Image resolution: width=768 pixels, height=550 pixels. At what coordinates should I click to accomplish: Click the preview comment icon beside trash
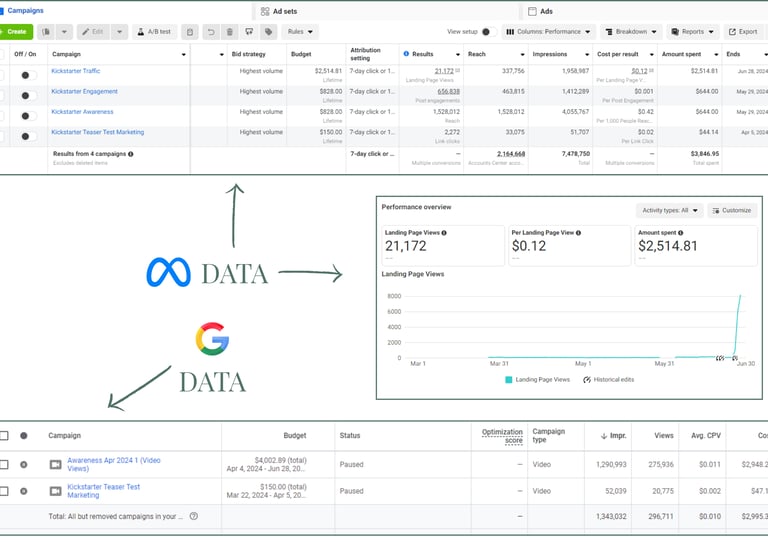[x=249, y=32]
